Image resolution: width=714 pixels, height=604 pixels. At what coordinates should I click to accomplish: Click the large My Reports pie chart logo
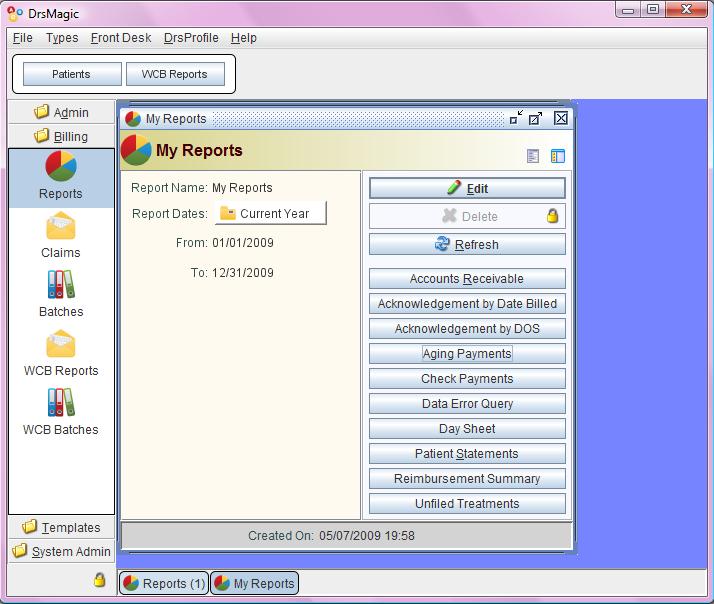136,150
